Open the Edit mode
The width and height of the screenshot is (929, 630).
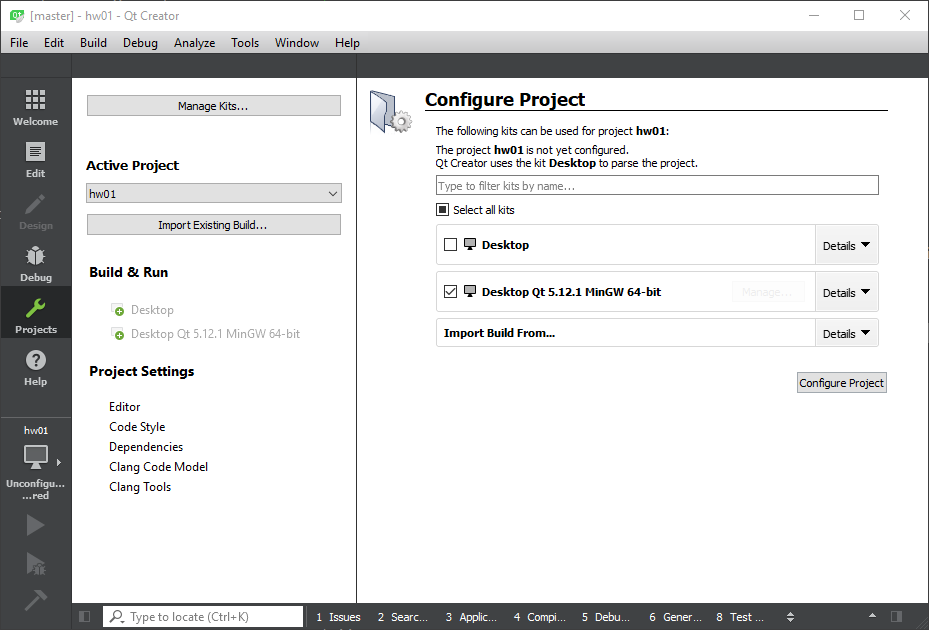pos(36,159)
